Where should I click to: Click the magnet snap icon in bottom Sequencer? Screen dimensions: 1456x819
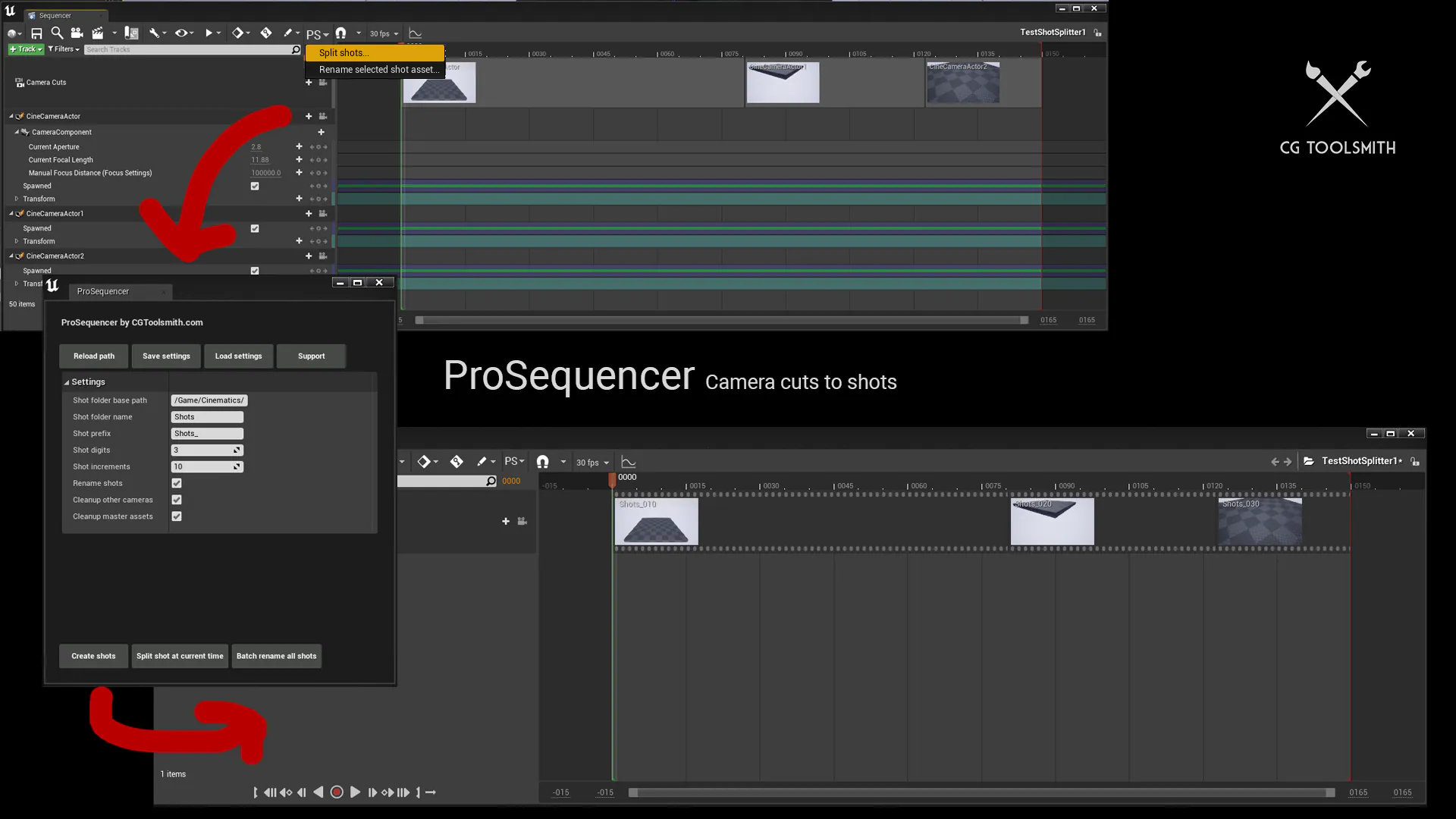[543, 461]
